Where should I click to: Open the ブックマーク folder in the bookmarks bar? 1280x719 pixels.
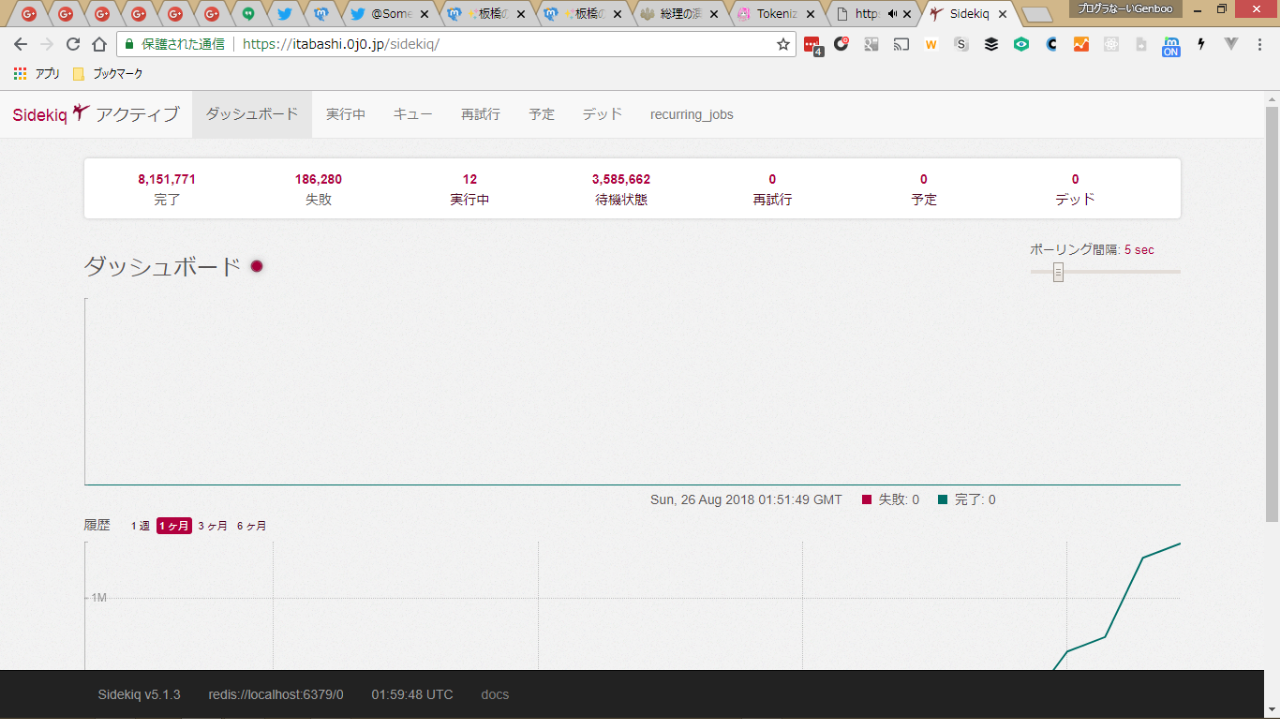click(x=108, y=74)
